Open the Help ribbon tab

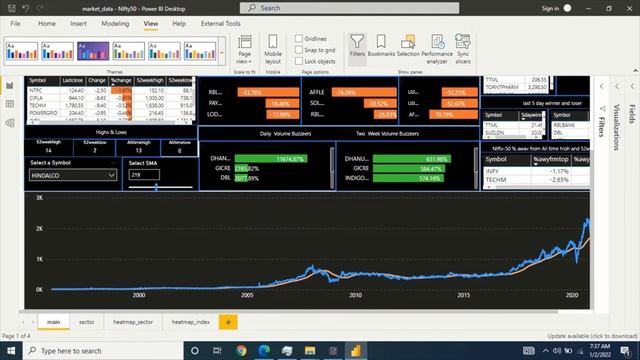[179, 24]
